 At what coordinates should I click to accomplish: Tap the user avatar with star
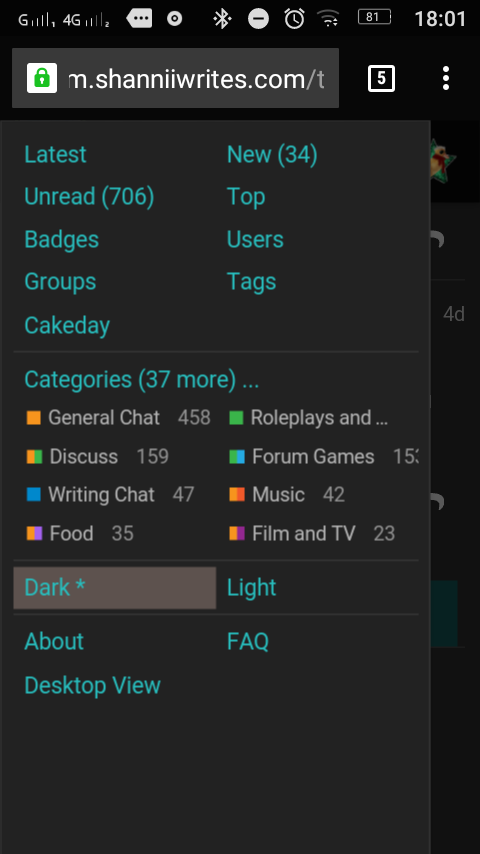coord(443,161)
